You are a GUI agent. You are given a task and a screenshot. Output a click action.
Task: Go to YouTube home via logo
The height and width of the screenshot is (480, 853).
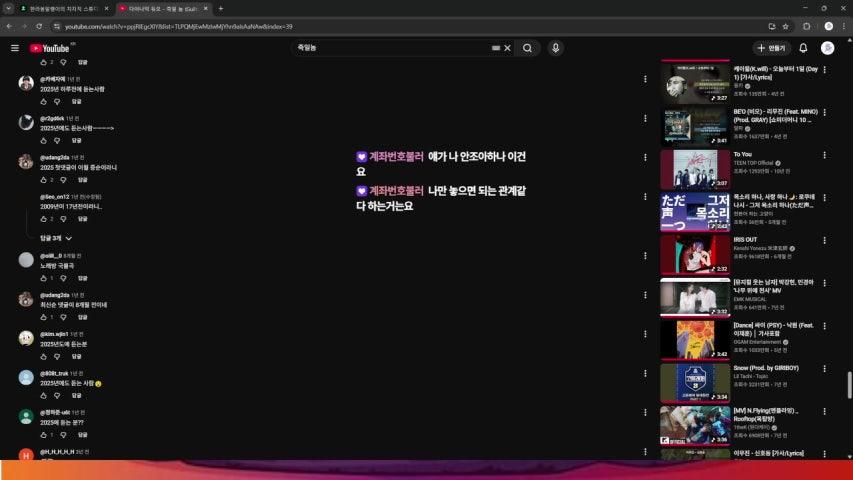[x=50, y=48]
